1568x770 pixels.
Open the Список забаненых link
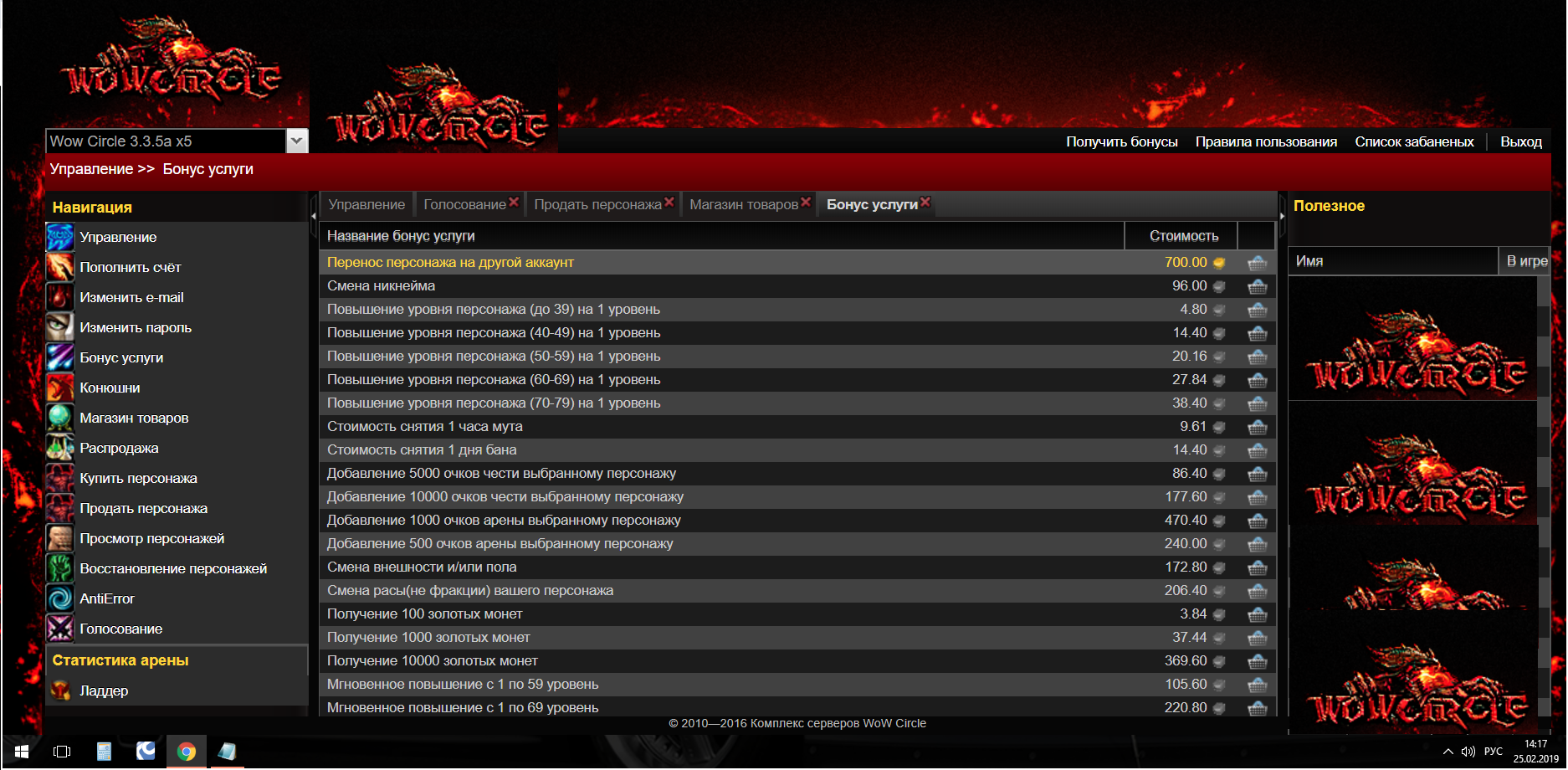pos(1414,142)
